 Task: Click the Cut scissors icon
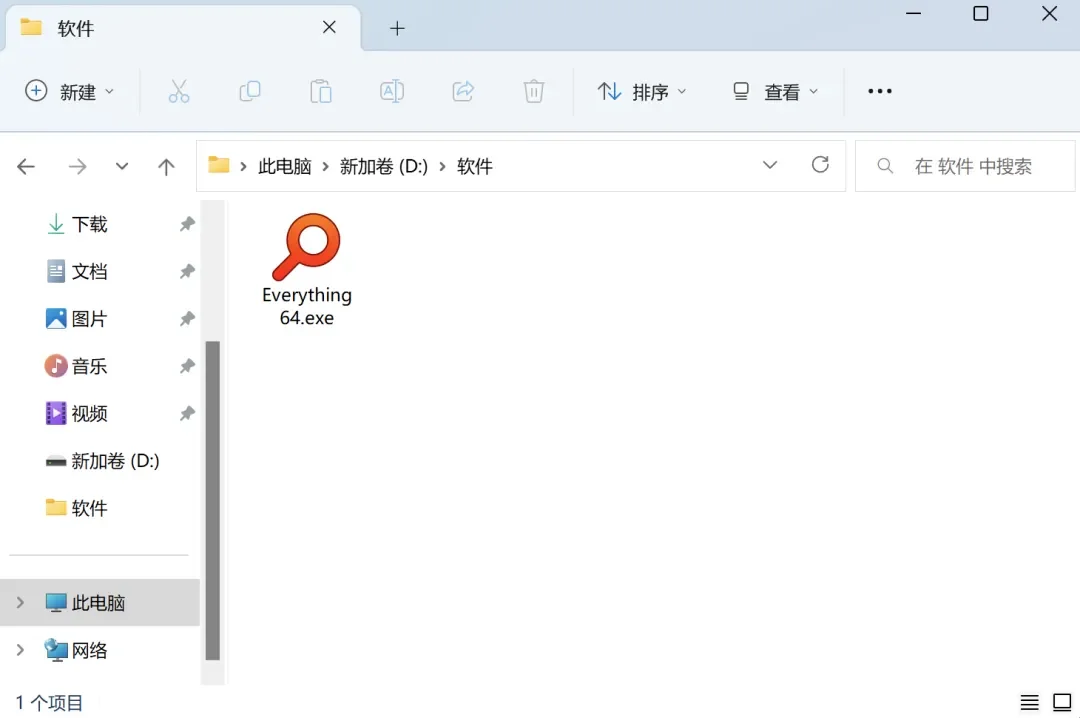click(x=178, y=91)
